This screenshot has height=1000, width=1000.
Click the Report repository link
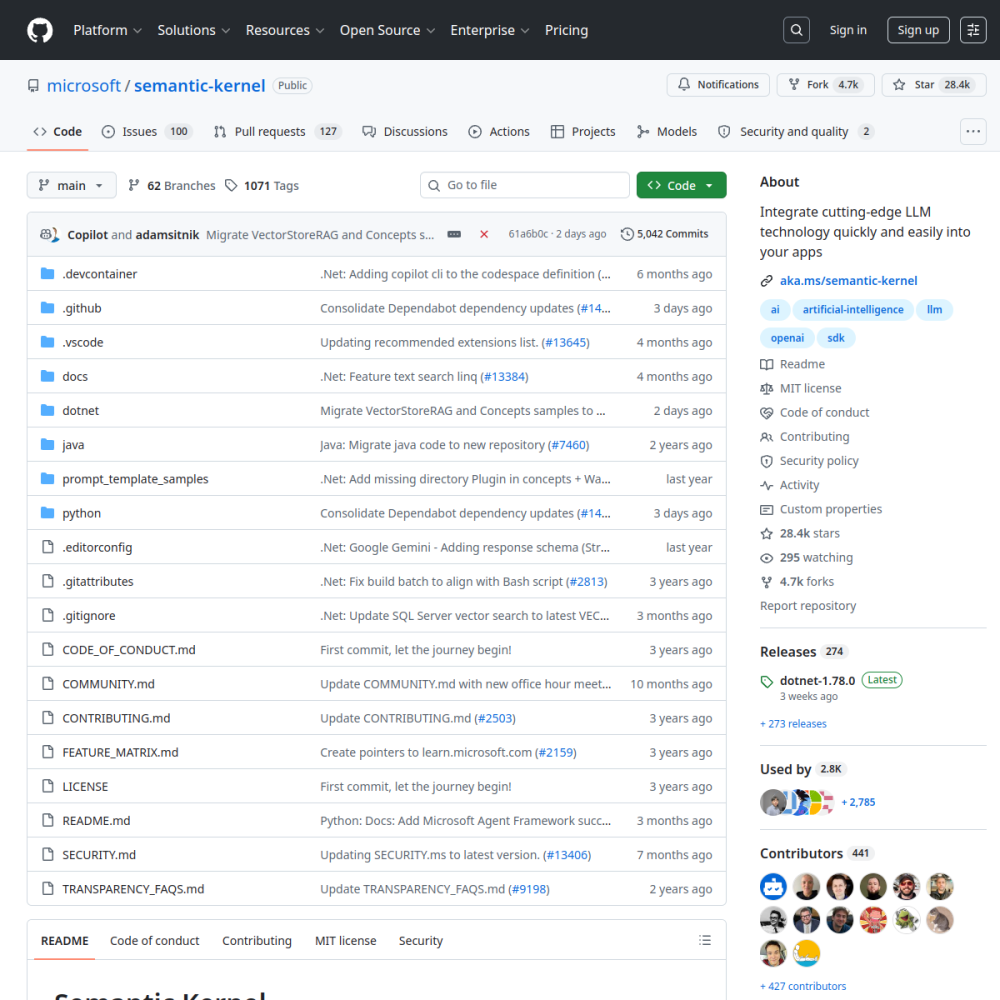(x=807, y=606)
